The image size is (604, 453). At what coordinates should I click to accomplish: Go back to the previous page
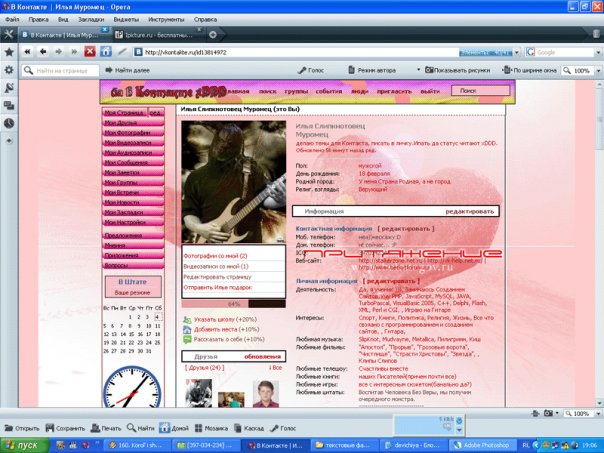(x=43, y=52)
